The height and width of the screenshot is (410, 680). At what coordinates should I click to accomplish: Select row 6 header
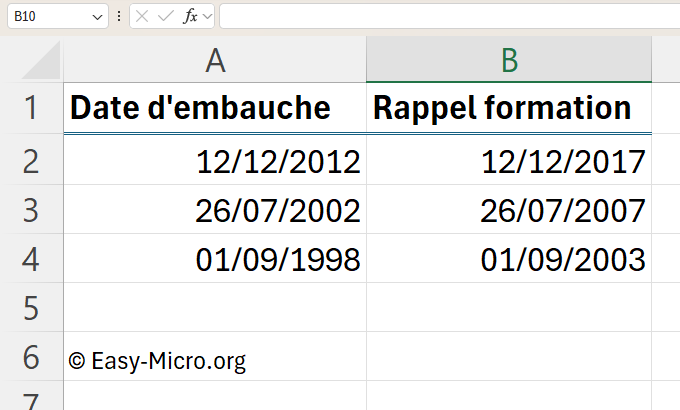pos(32,357)
